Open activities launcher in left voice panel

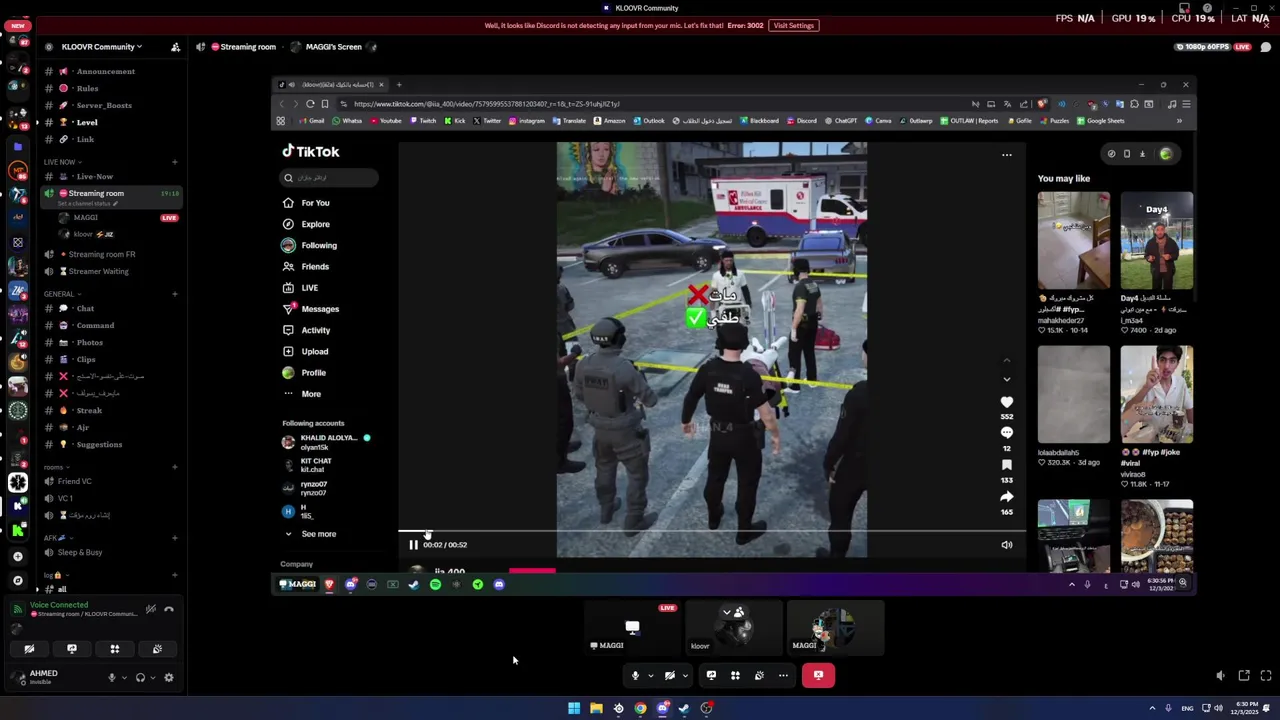point(114,649)
